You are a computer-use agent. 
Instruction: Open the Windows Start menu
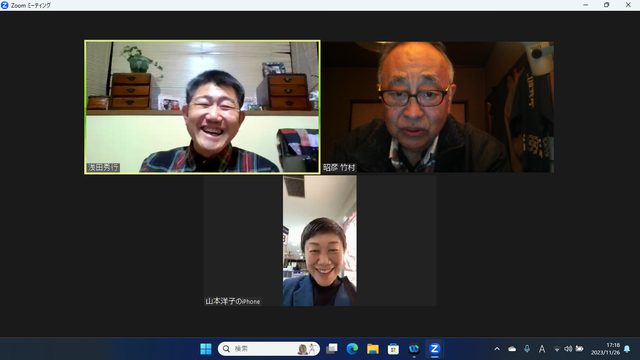click(x=206, y=349)
